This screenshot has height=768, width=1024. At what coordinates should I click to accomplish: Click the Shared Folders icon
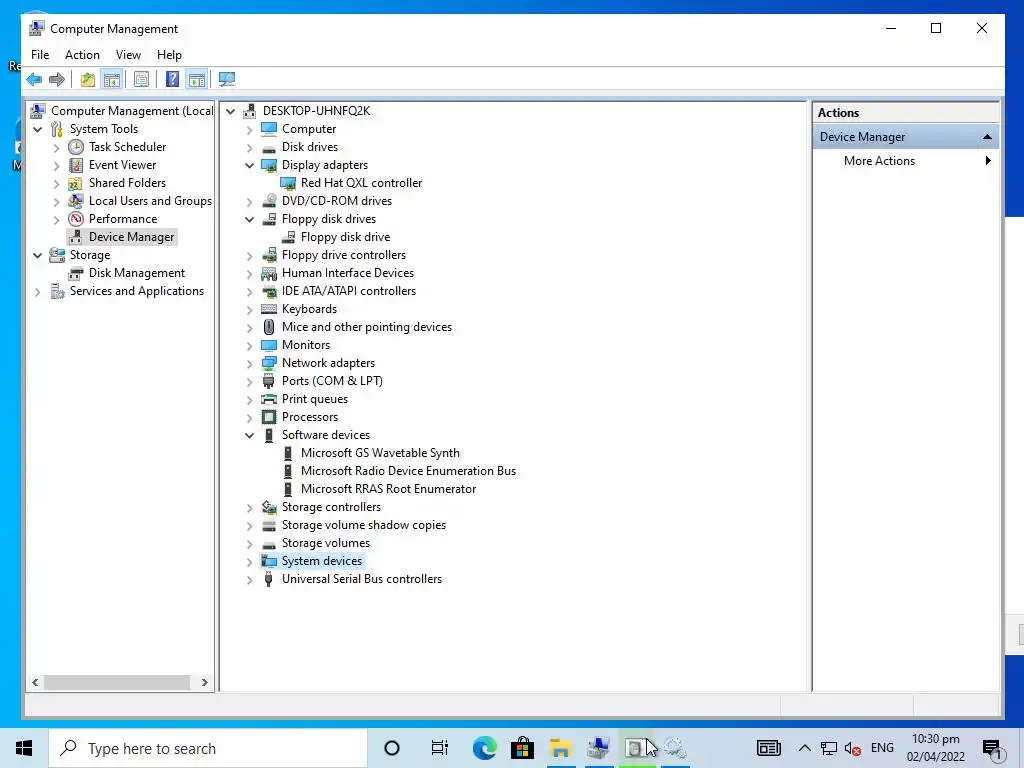click(x=76, y=183)
